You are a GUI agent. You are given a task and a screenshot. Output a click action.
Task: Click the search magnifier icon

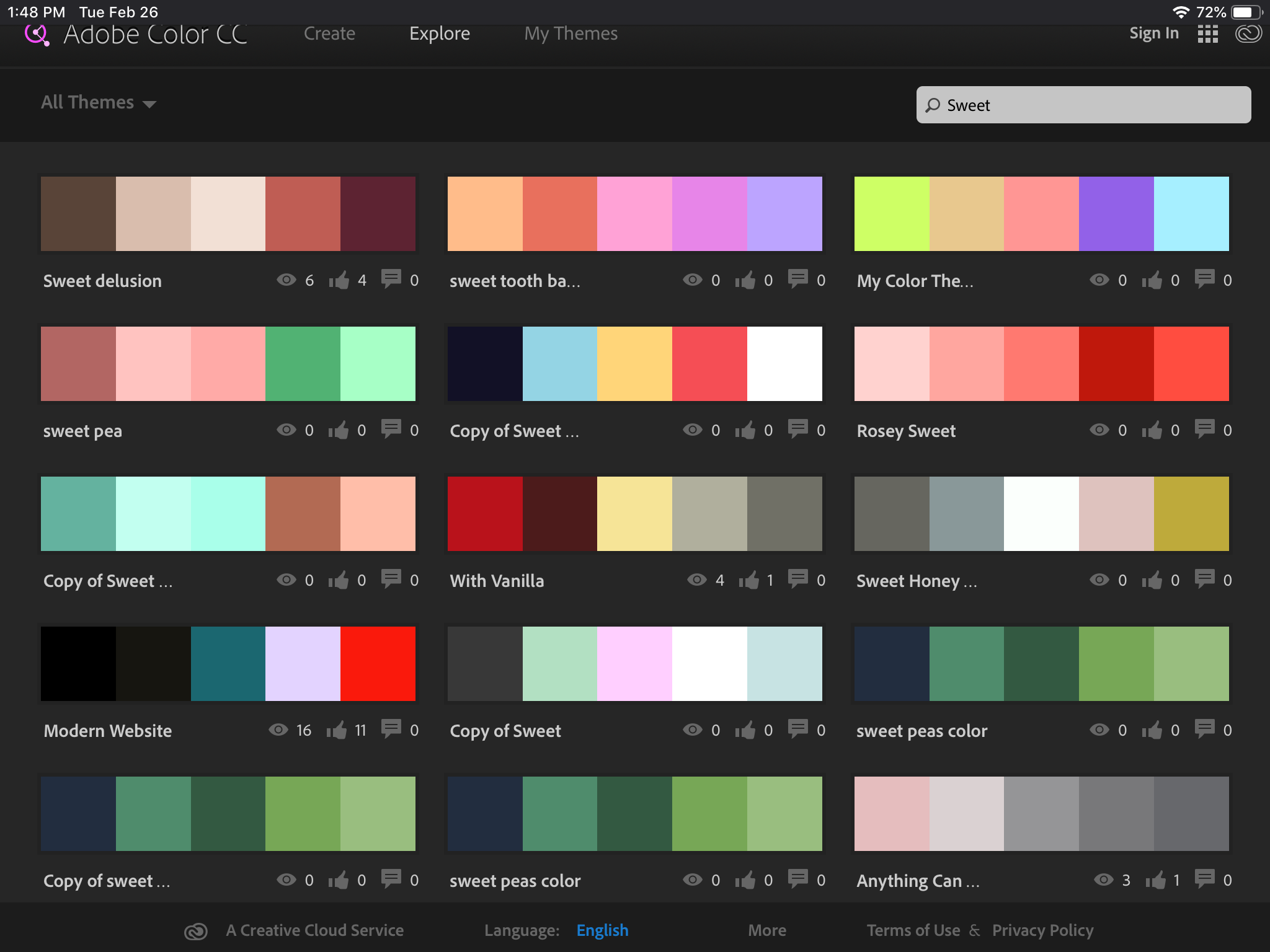click(x=933, y=105)
